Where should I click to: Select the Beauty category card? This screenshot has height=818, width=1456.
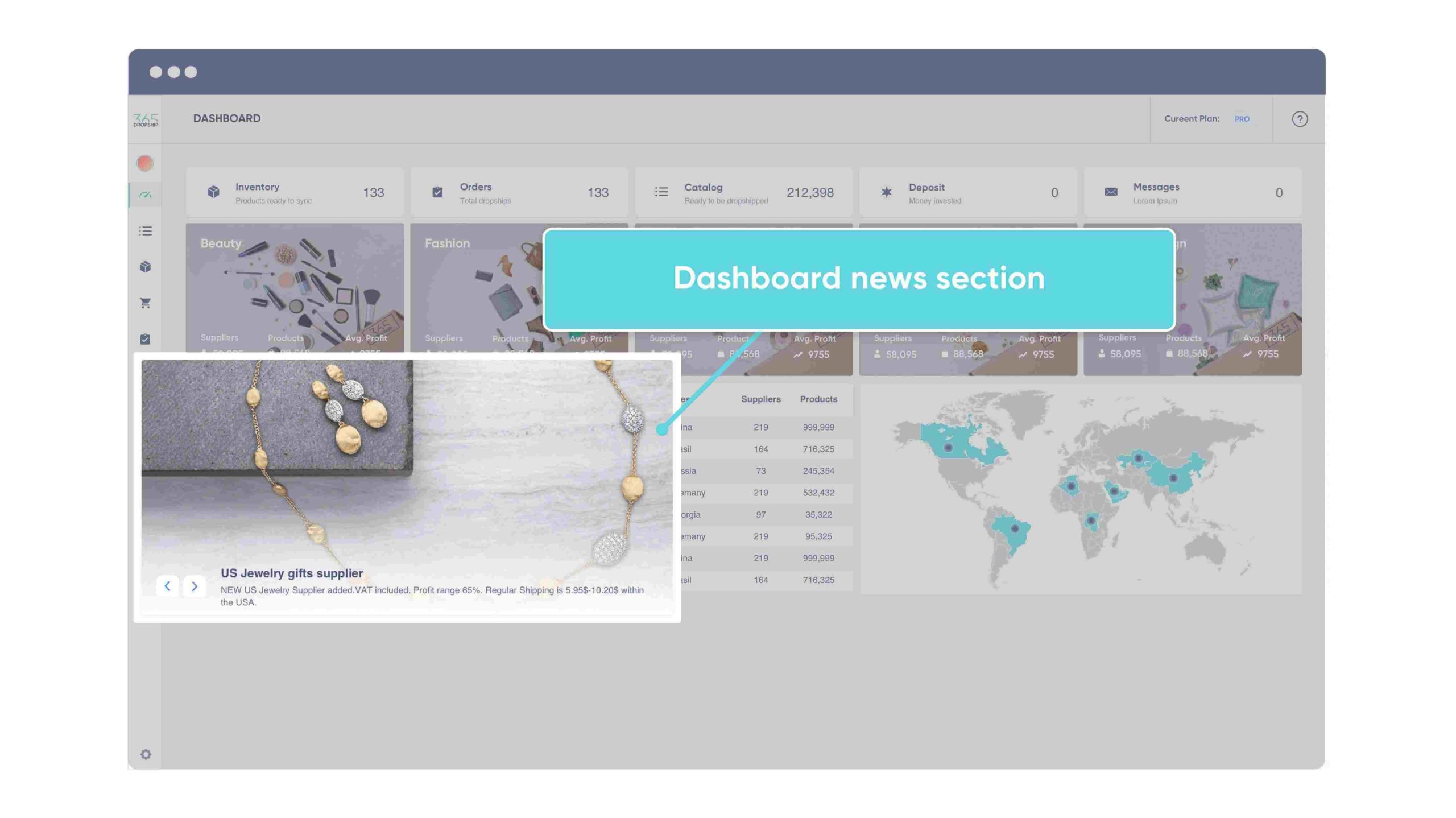coord(294,290)
